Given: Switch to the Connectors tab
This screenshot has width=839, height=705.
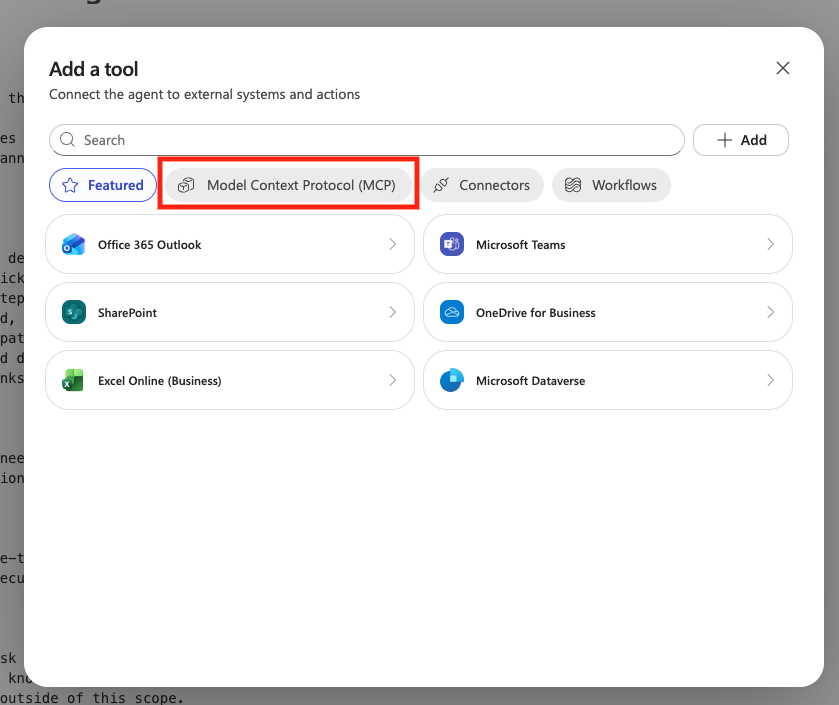Looking at the screenshot, I should 482,185.
